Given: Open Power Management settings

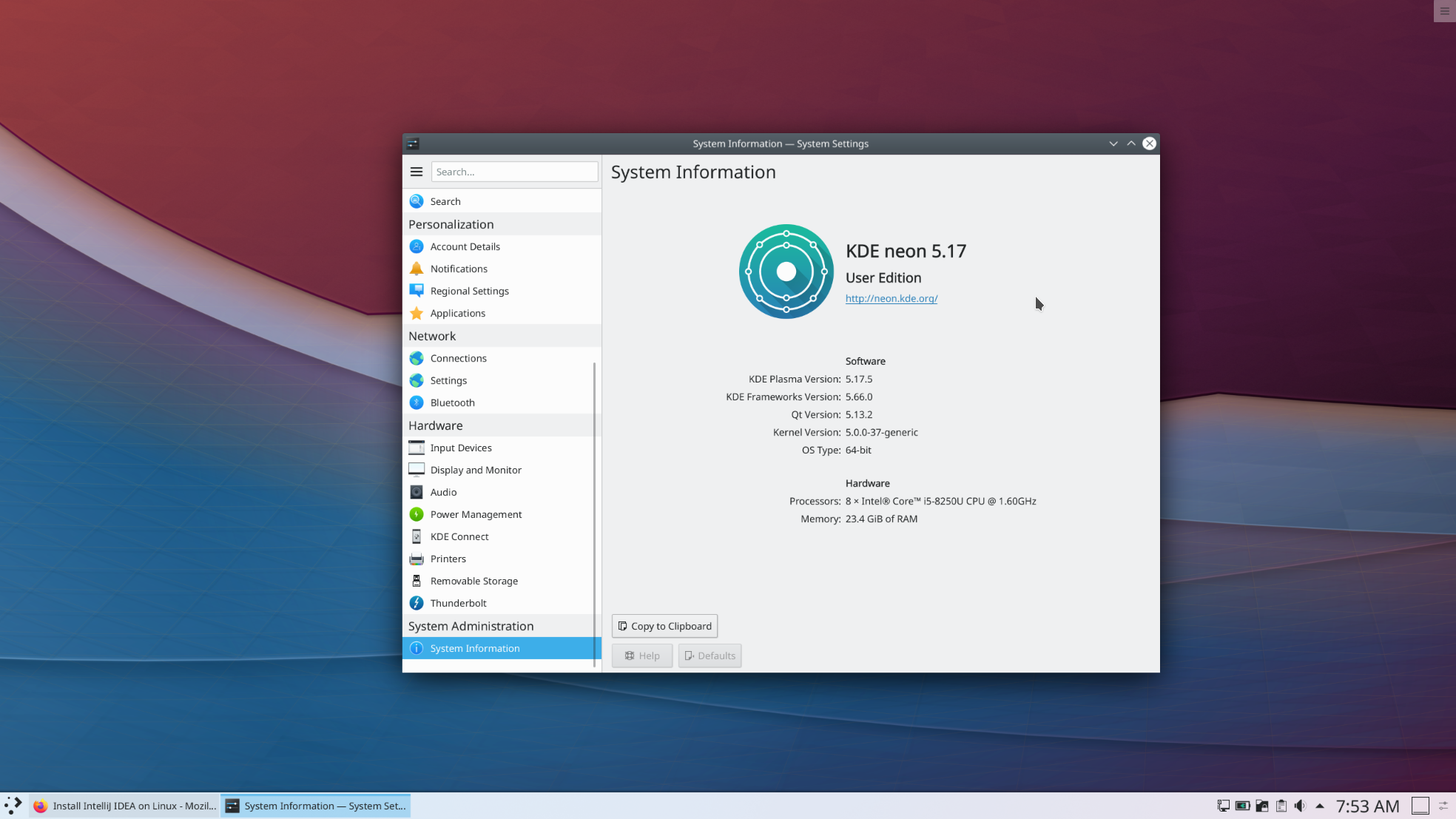Looking at the screenshot, I should pos(502,514).
